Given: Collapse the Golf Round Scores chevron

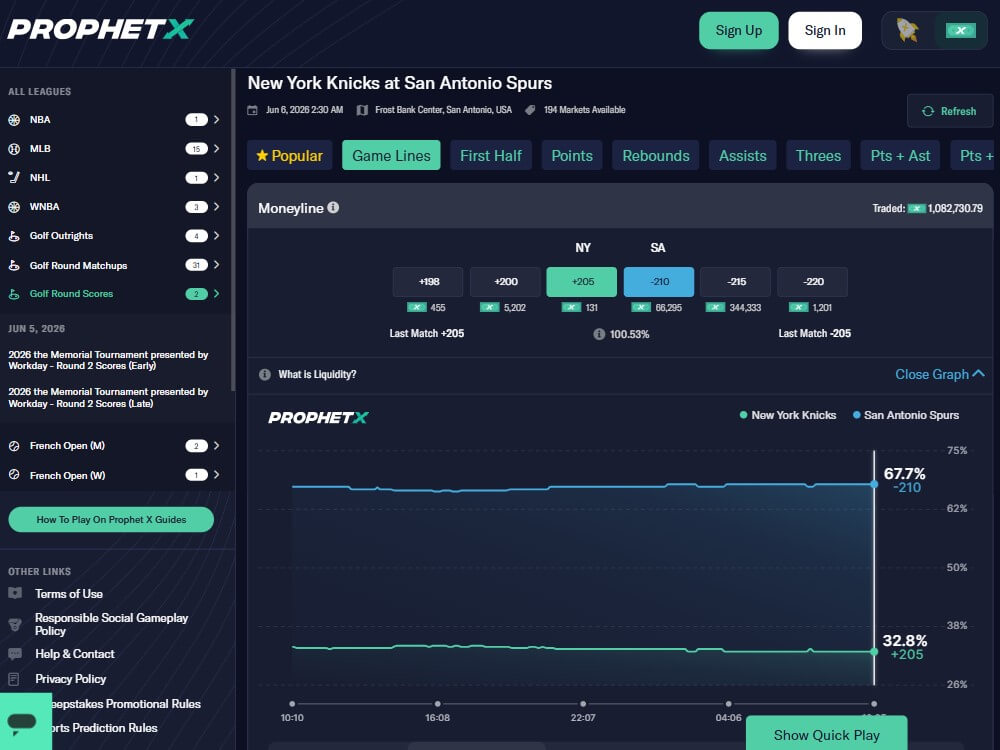Looking at the screenshot, I should (217, 293).
